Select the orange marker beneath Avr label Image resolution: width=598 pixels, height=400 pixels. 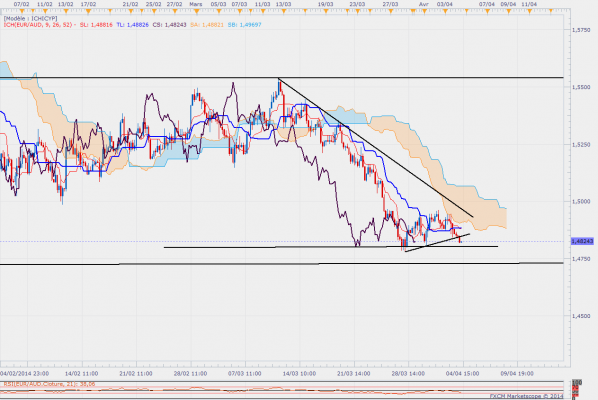tap(423, 12)
